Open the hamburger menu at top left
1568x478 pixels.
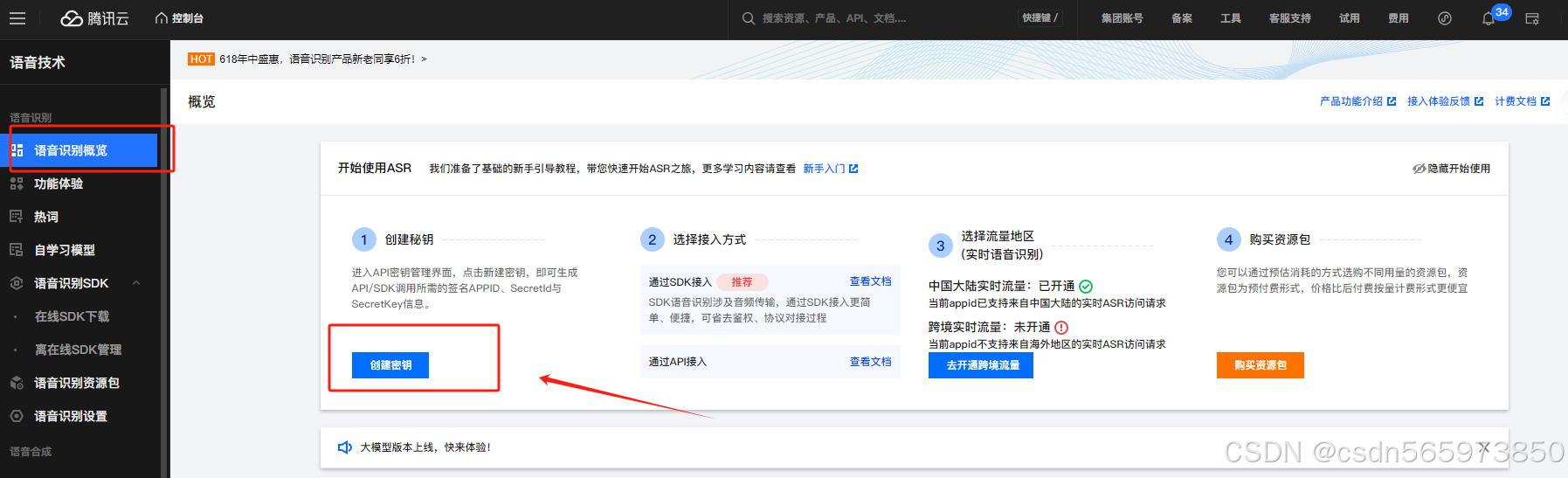click(x=17, y=18)
